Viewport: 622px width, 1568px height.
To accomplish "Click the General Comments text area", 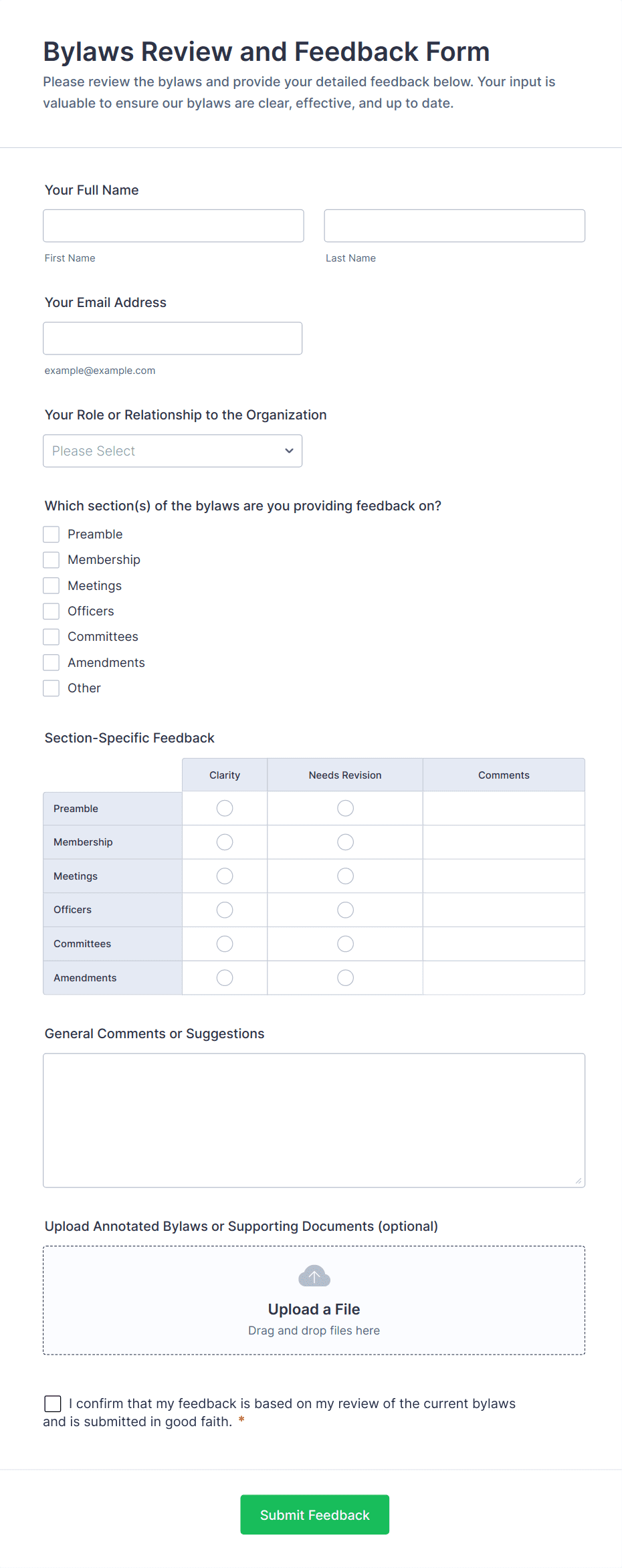I will pyautogui.click(x=314, y=1120).
